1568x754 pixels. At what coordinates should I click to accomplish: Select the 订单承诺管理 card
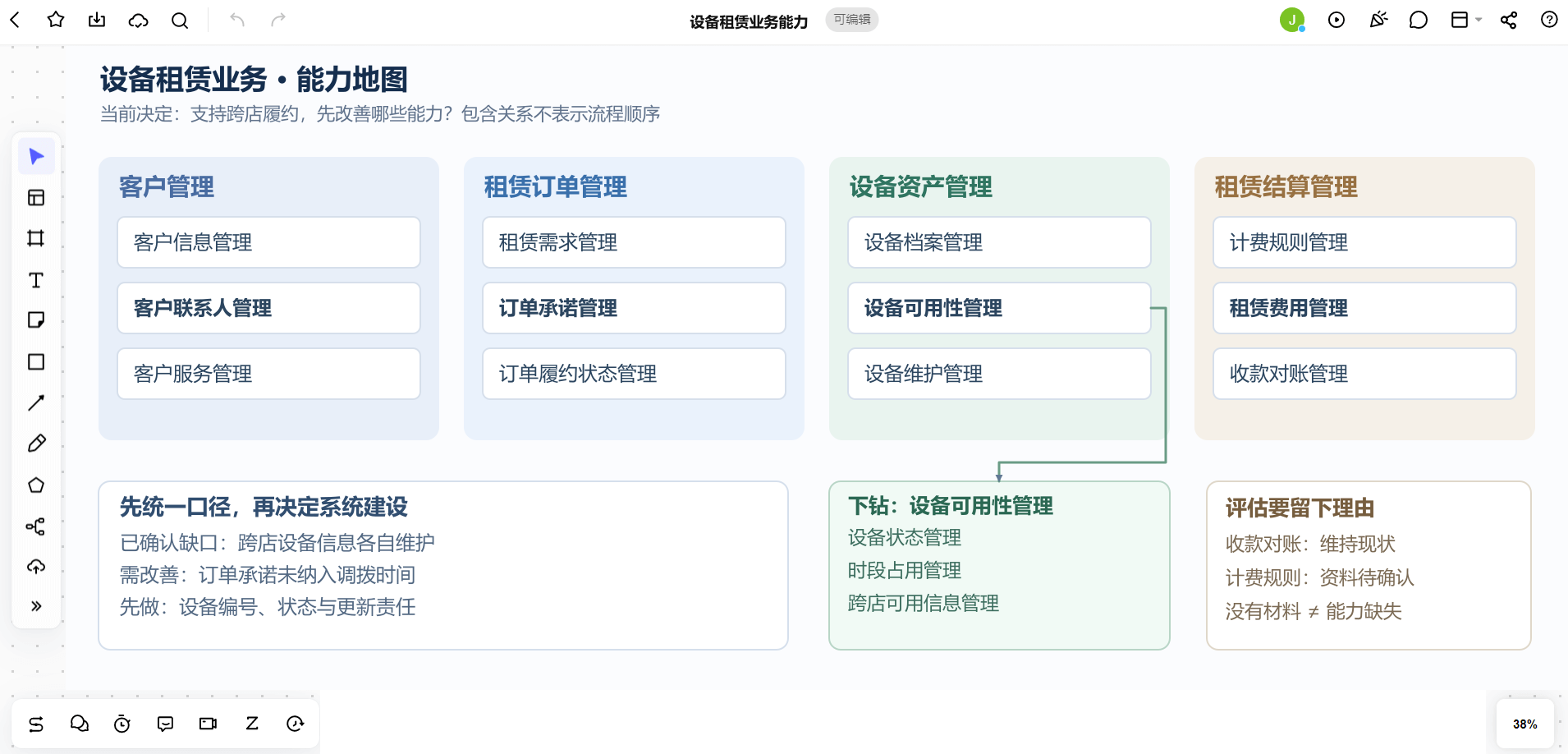tap(634, 308)
